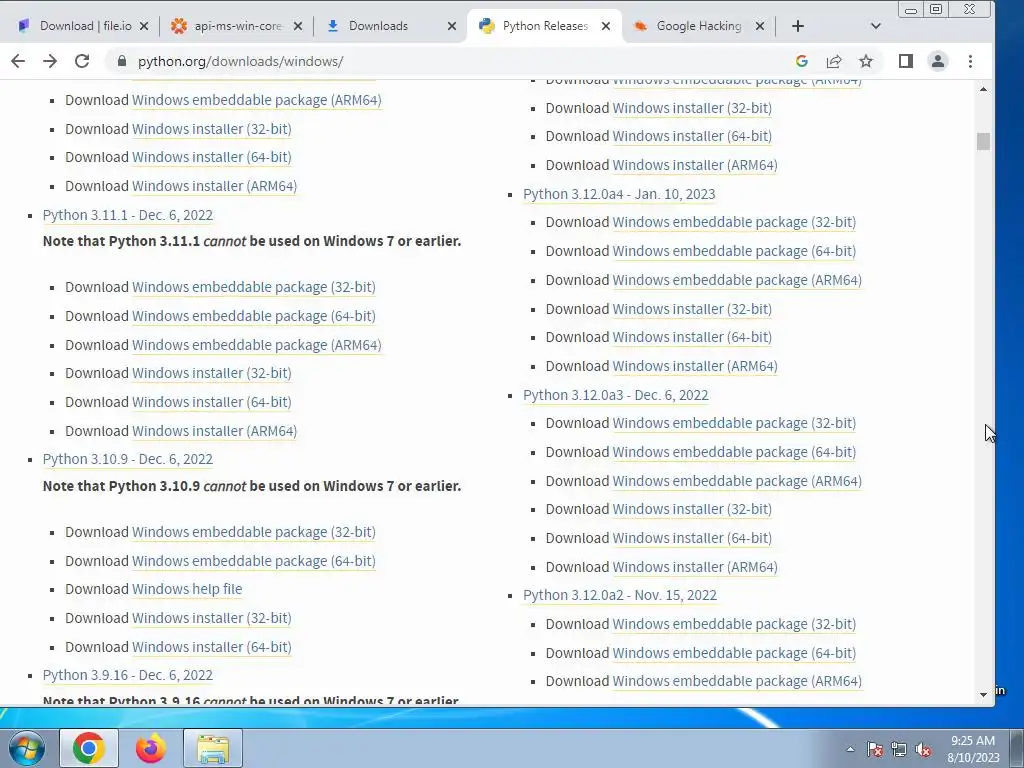View site information lock icon

point(121,61)
